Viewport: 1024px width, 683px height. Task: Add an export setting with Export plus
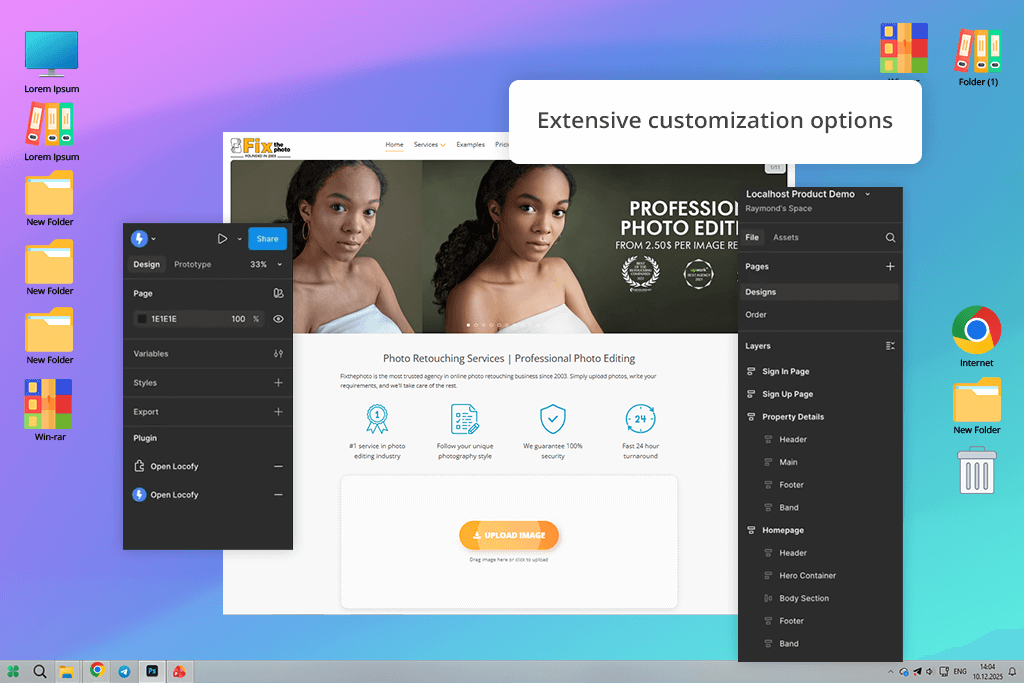[278, 412]
